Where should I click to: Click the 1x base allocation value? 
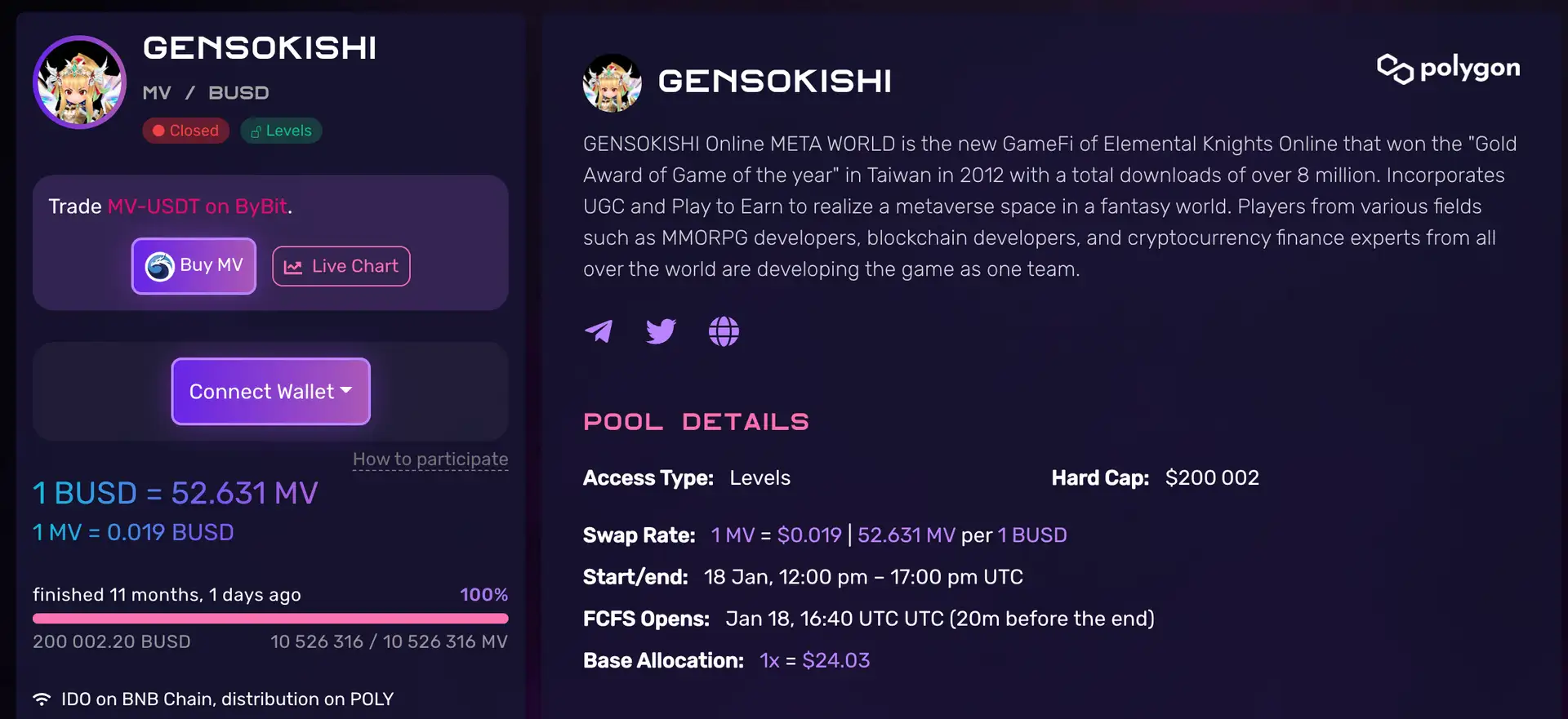769,660
